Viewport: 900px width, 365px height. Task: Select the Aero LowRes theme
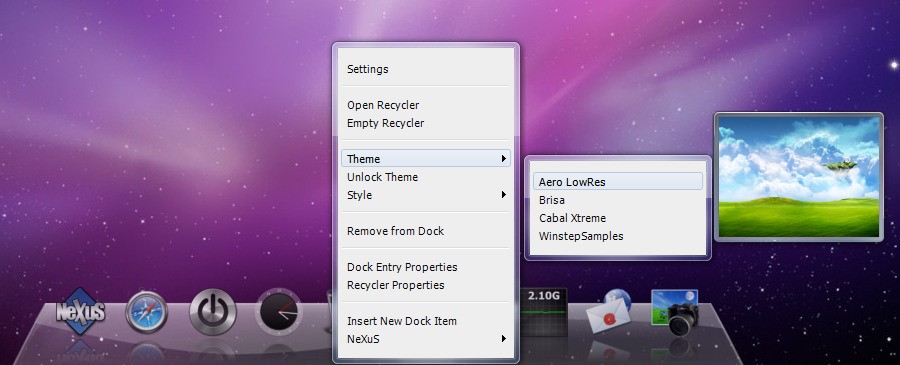tap(618, 181)
